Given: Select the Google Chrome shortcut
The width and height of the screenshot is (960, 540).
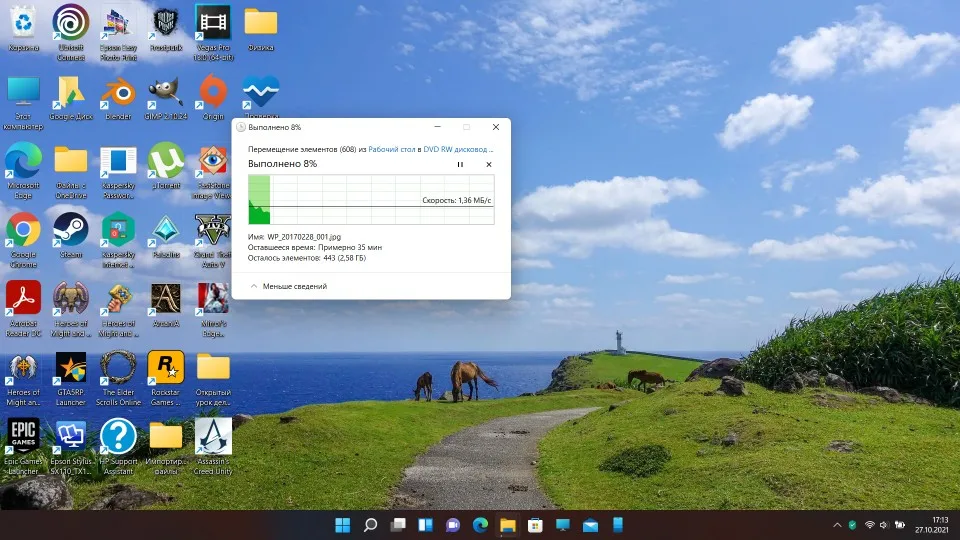Looking at the screenshot, I should (x=23, y=240).
